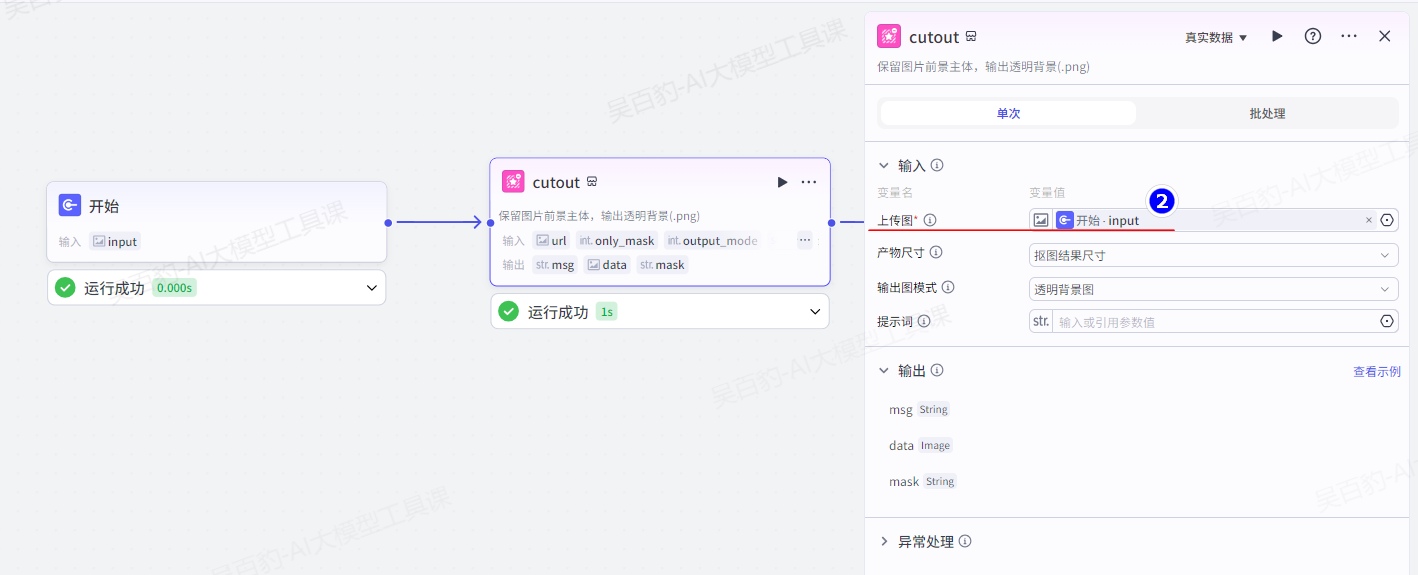Image resolution: width=1418 pixels, height=575 pixels.
Task: Click mask String output row in panel
Action: 923,481
